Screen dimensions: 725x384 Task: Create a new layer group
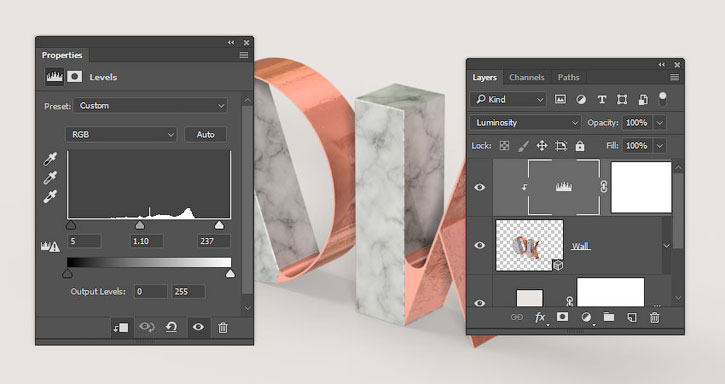609,317
